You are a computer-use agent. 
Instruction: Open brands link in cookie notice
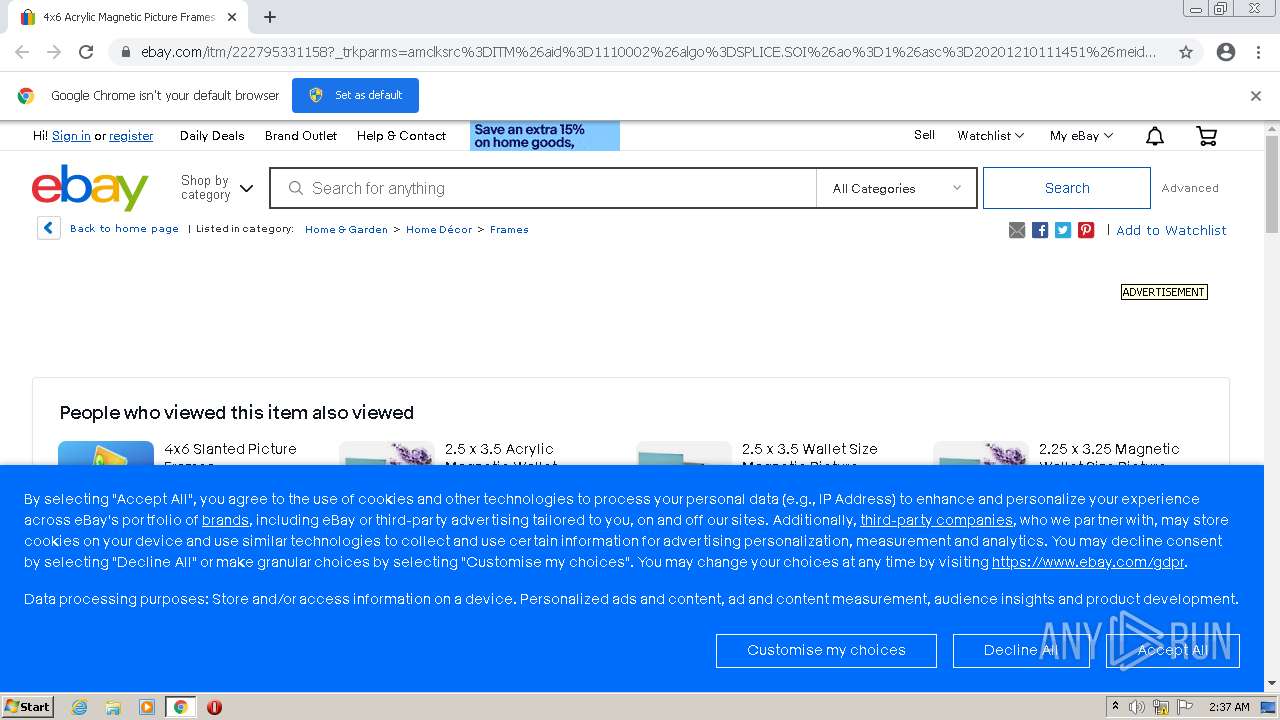click(x=225, y=520)
